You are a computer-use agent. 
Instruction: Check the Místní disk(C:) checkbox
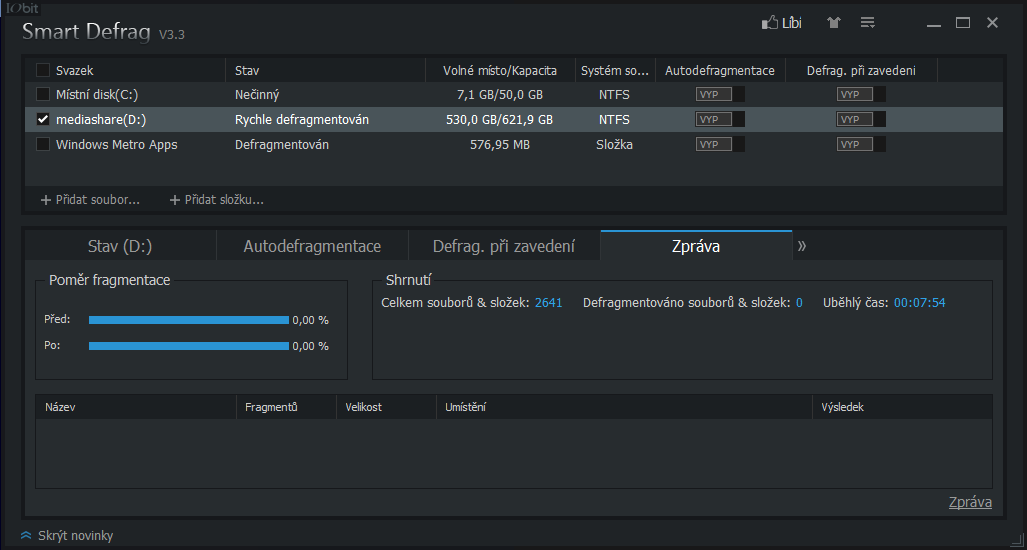[x=43, y=94]
